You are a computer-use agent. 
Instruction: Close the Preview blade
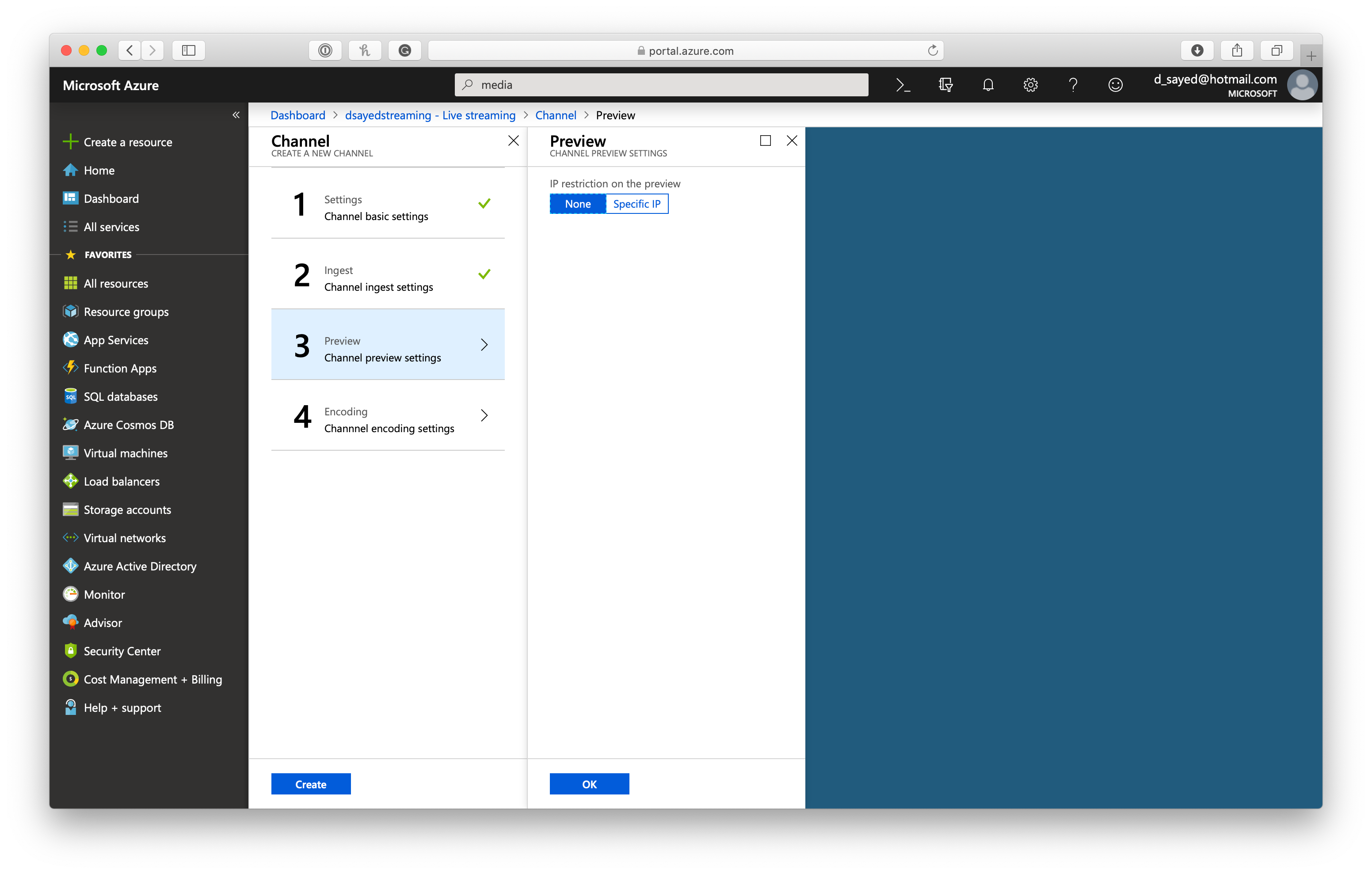click(792, 141)
